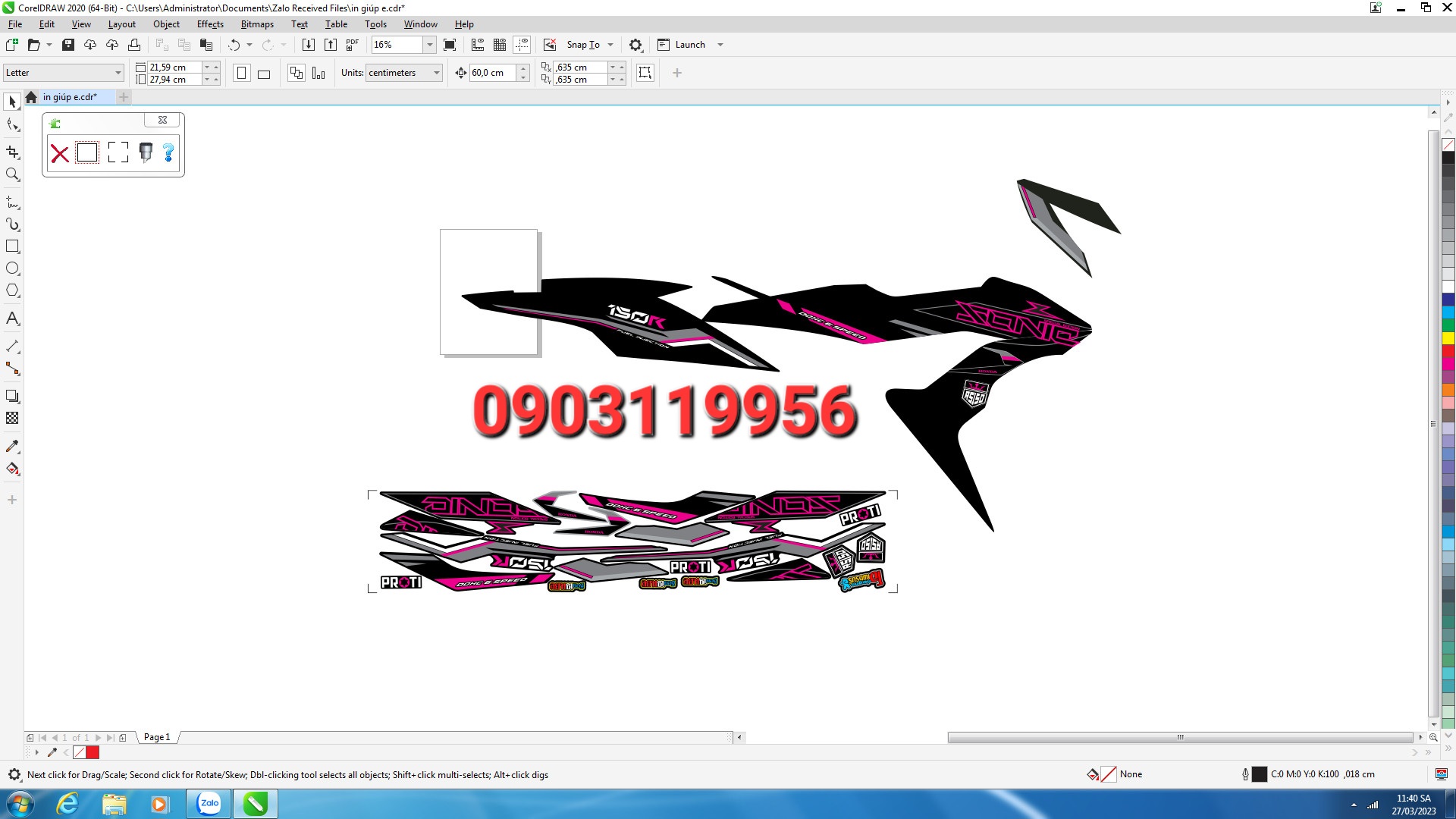This screenshot has width=1456, height=819.
Task: Pick the yellow swatch in color palette
Action: coord(1448,338)
